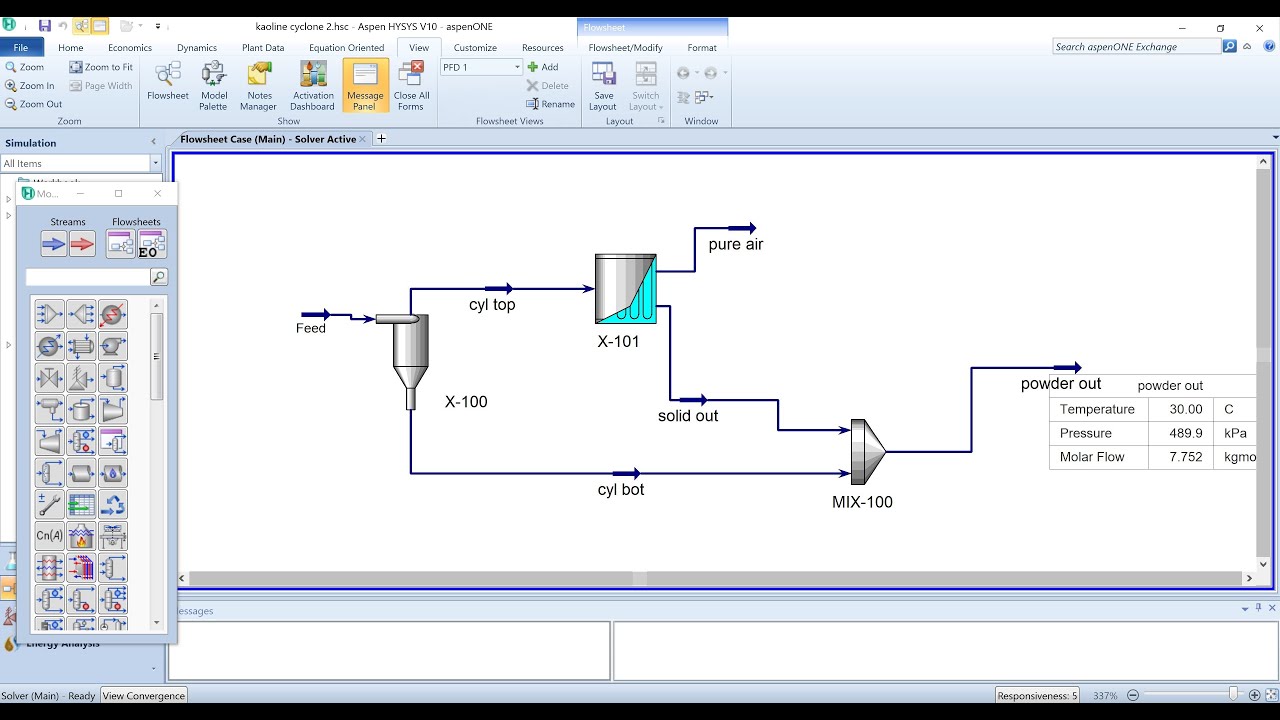Save Layout in the ribbon
This screenshot has width=1280, height=720.
[x=603, y=86]
